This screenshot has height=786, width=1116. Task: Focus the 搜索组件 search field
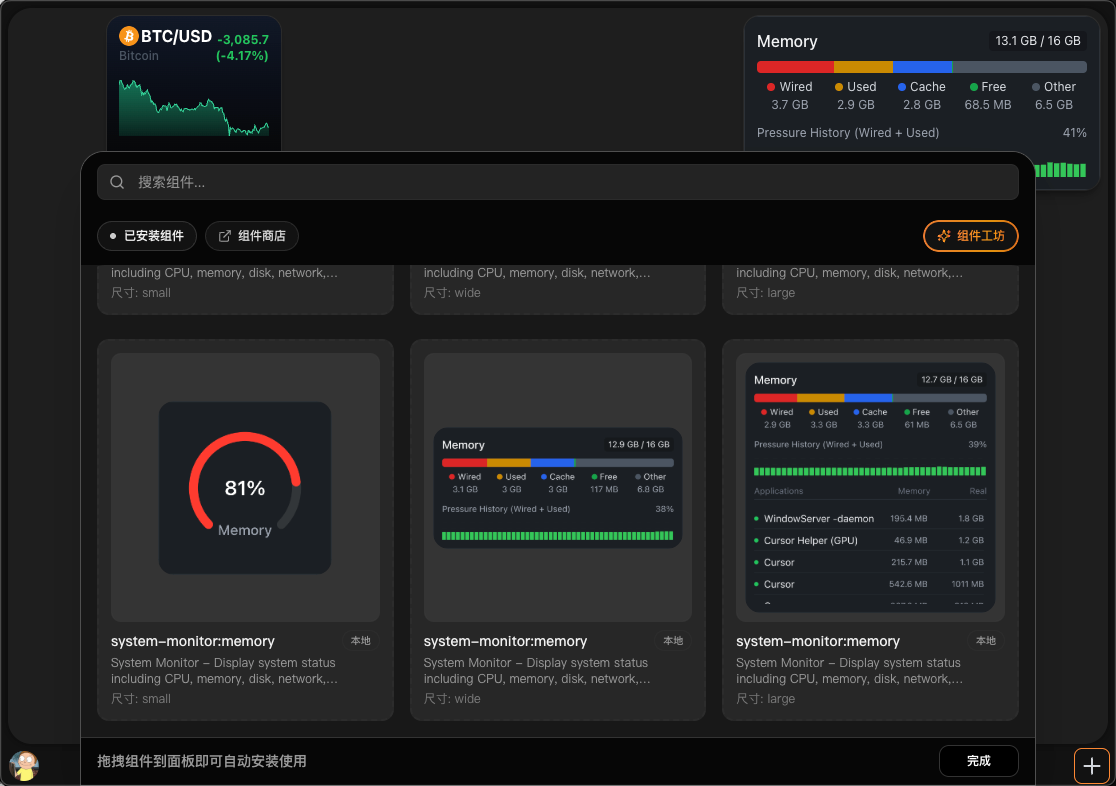tap(570, 182)
